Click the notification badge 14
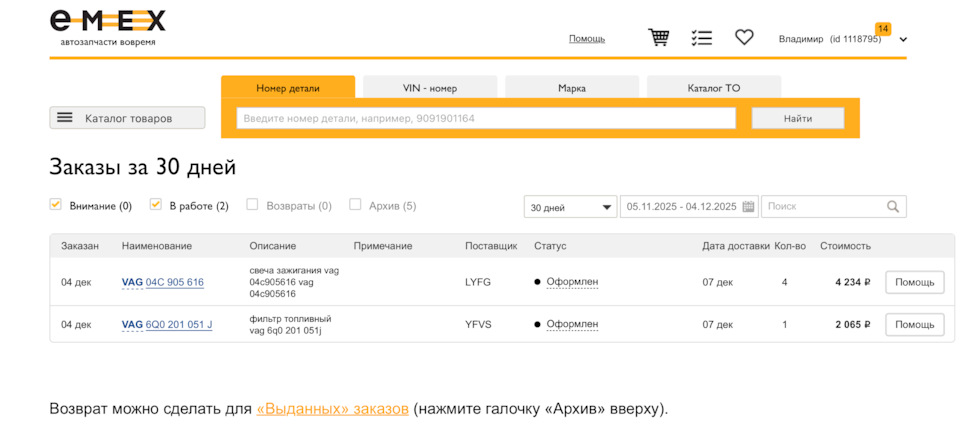The width and height of the screenshot is (960, 443). point(883,29)
